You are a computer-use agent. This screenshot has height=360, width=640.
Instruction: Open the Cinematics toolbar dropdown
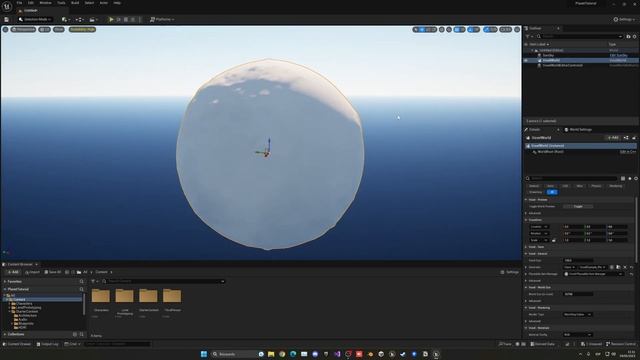click(x=93, y=19)
